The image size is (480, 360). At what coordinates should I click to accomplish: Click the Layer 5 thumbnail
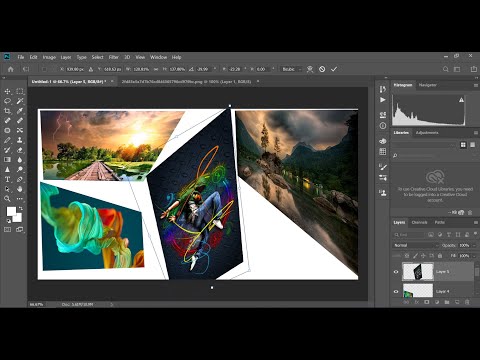pos(418,272)
